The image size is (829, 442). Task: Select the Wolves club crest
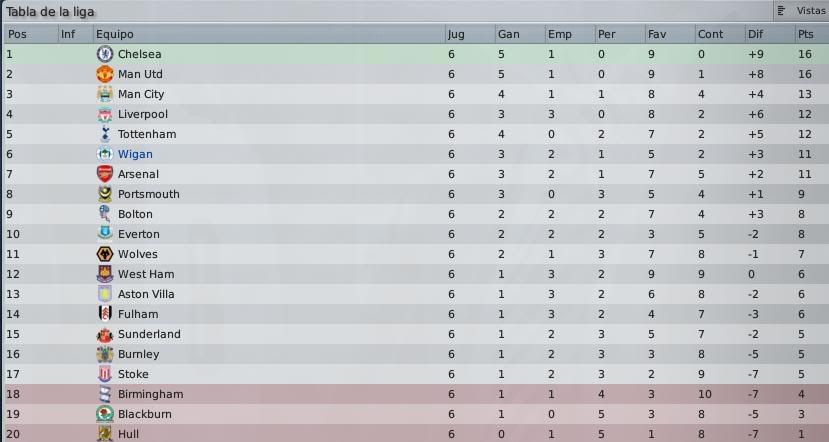(105, 254)
